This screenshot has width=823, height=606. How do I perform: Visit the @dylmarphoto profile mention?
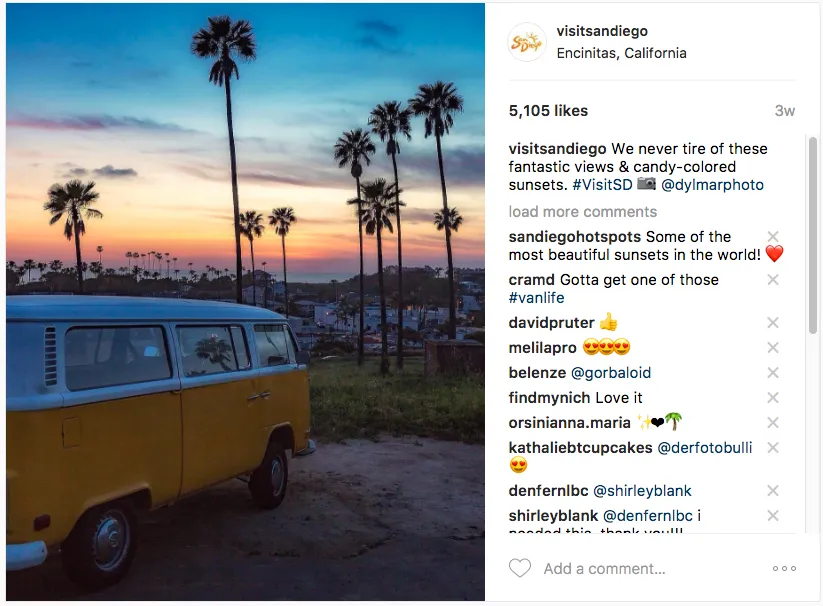click(x=712, y=185)
